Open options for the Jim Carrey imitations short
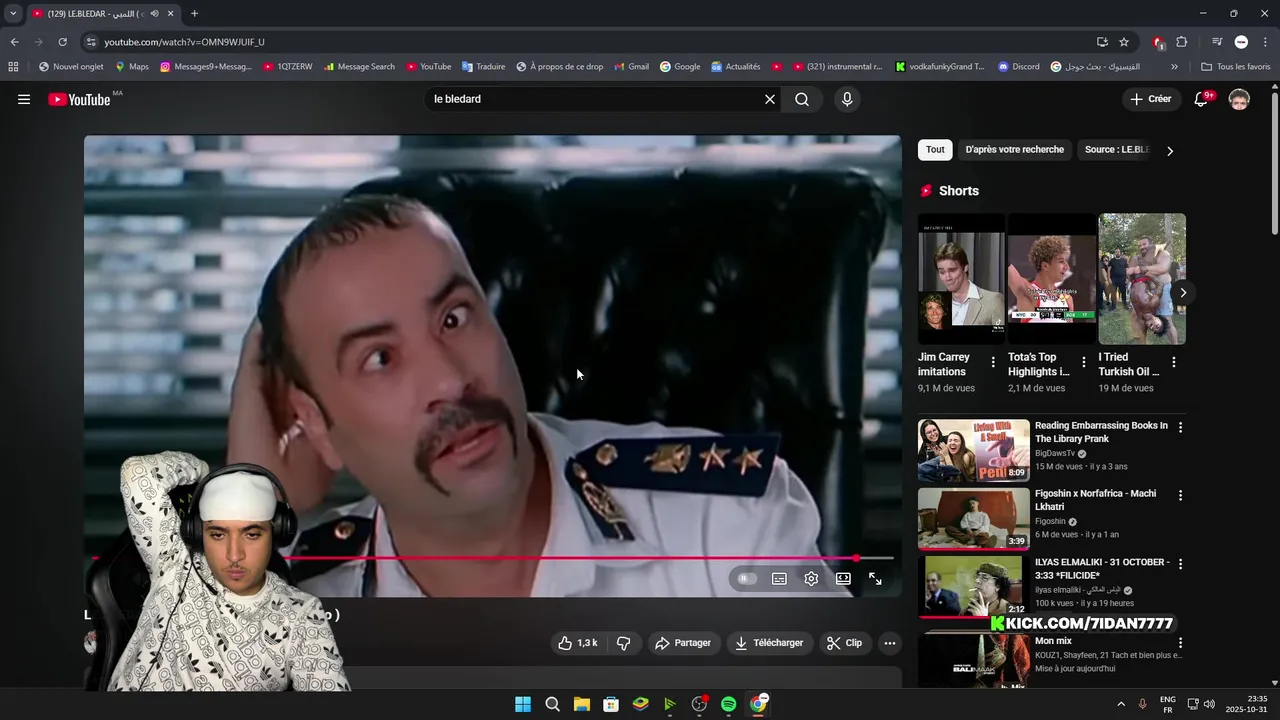 click(993, 362)
